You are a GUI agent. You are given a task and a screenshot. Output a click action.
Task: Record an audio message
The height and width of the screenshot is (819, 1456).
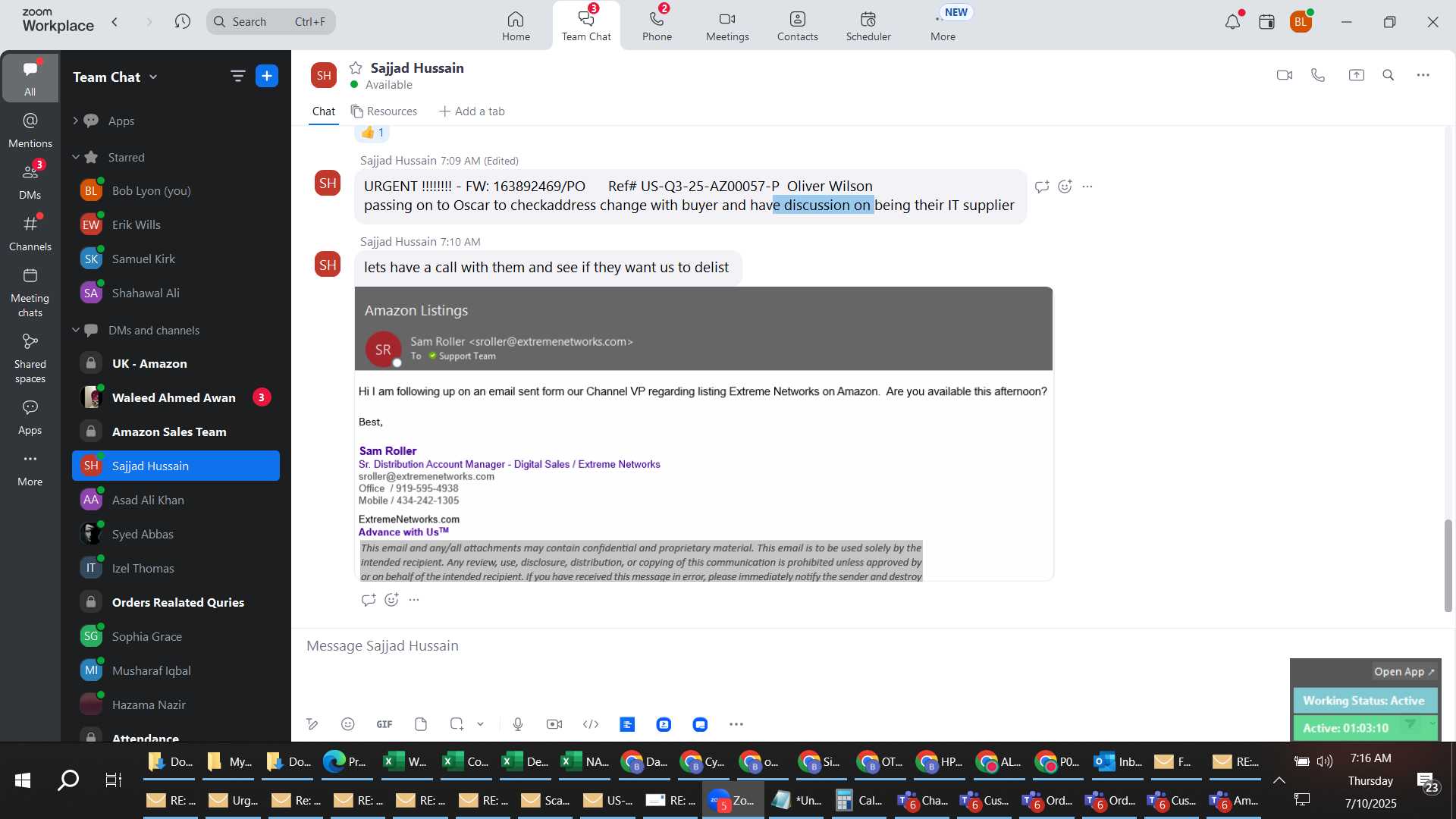[518, 724]
